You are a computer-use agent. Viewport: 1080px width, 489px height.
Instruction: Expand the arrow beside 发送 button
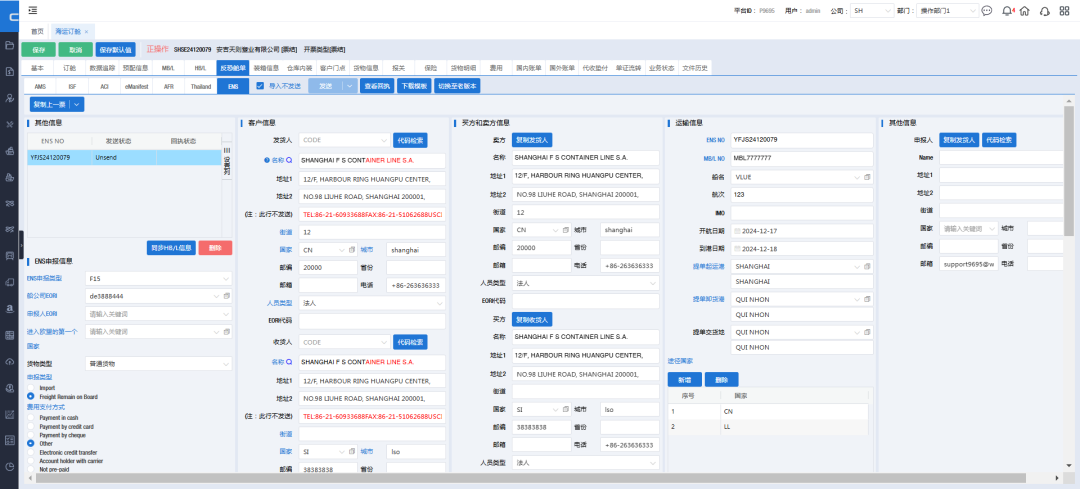[x=350, y=86]
